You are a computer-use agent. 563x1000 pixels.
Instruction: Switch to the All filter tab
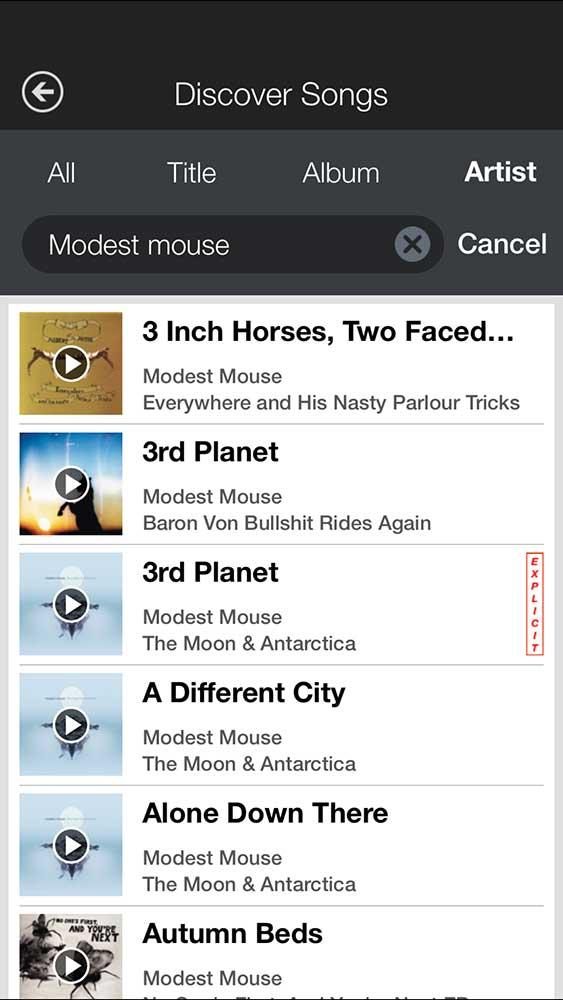pyautogui.click(x=61, y=173)
